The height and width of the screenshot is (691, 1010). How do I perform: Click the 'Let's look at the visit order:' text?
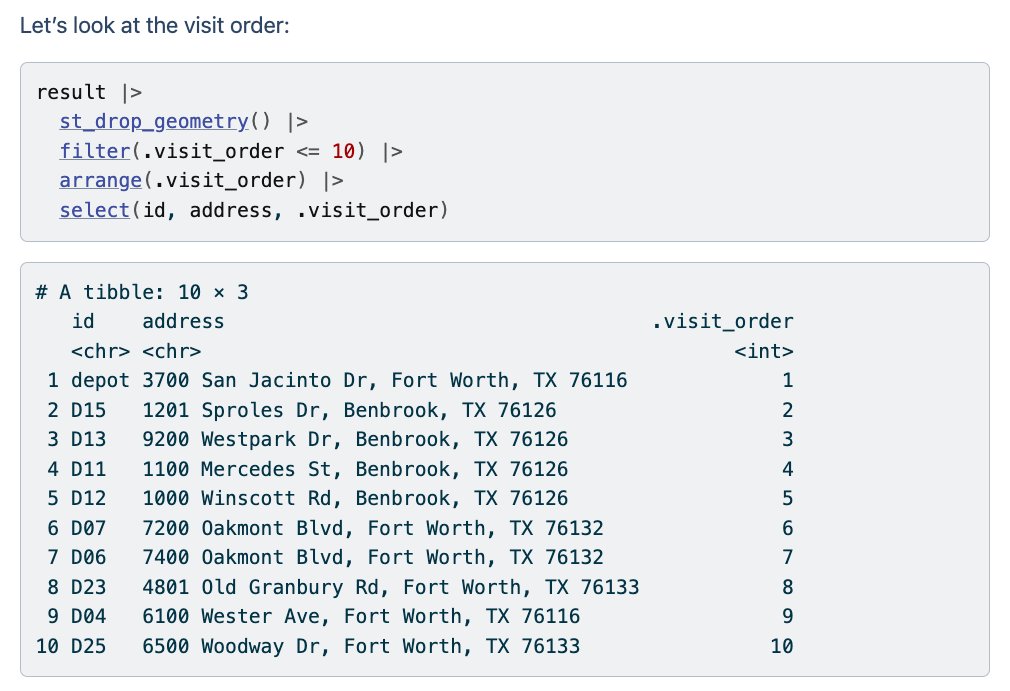[155, 26]
